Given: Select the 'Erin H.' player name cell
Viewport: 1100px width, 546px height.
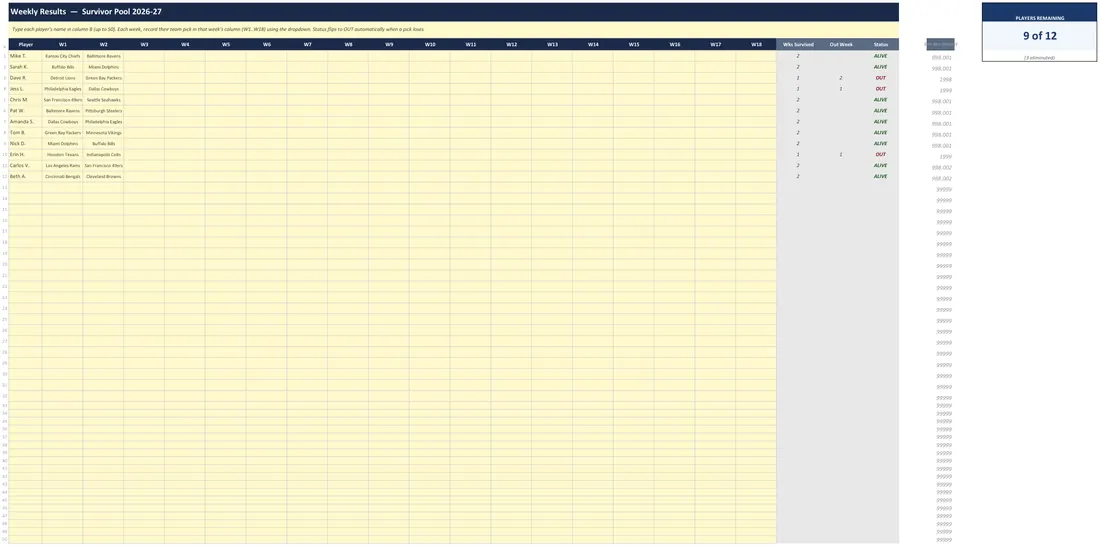Looking at the screenshot, I should click(25, 154).
